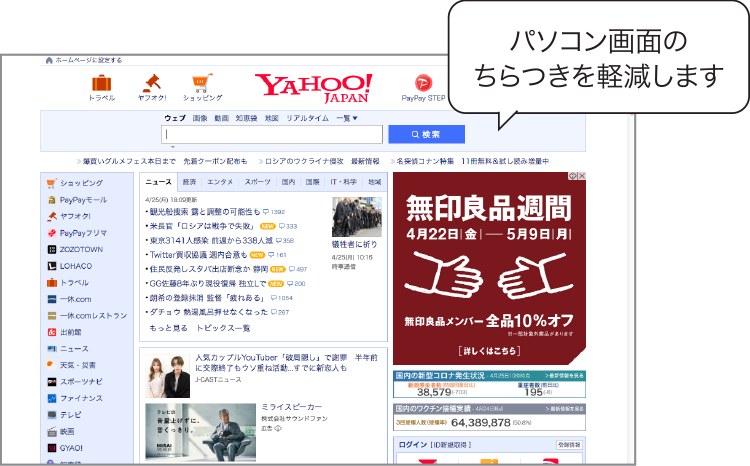This screenshot has height=466, width=750.
Task: Open the PayPay STEP icon
Action: 423,83
